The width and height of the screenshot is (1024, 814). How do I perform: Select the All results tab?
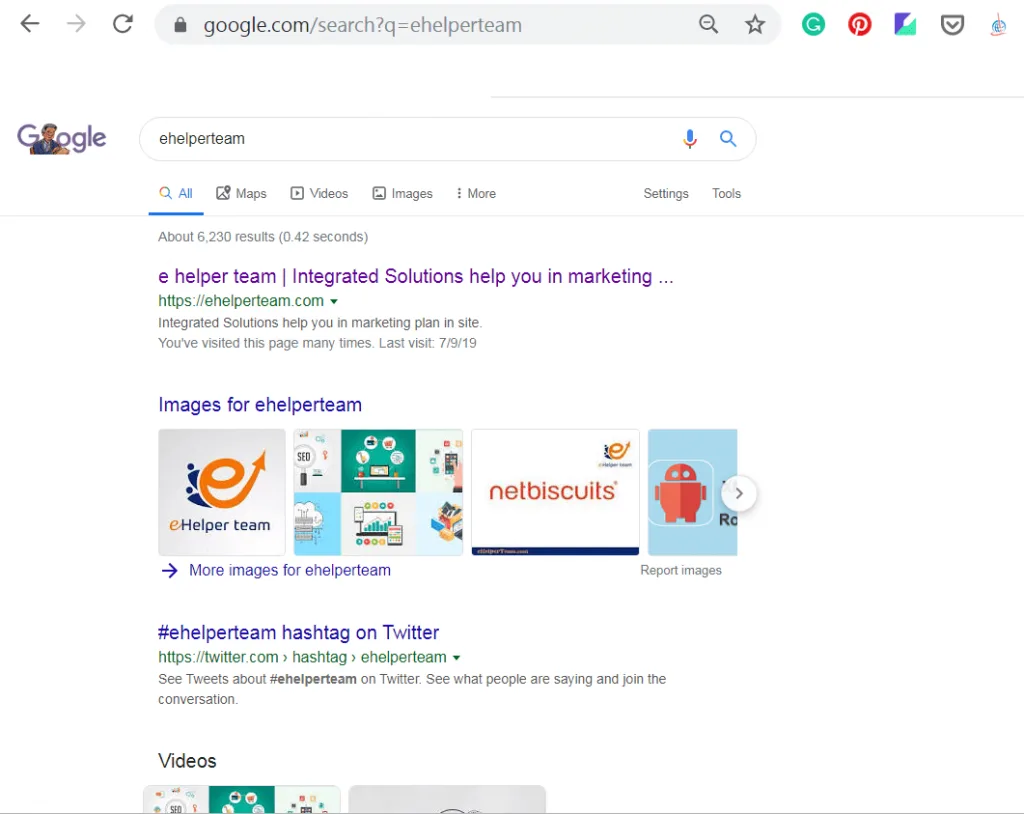pos(176,193)
